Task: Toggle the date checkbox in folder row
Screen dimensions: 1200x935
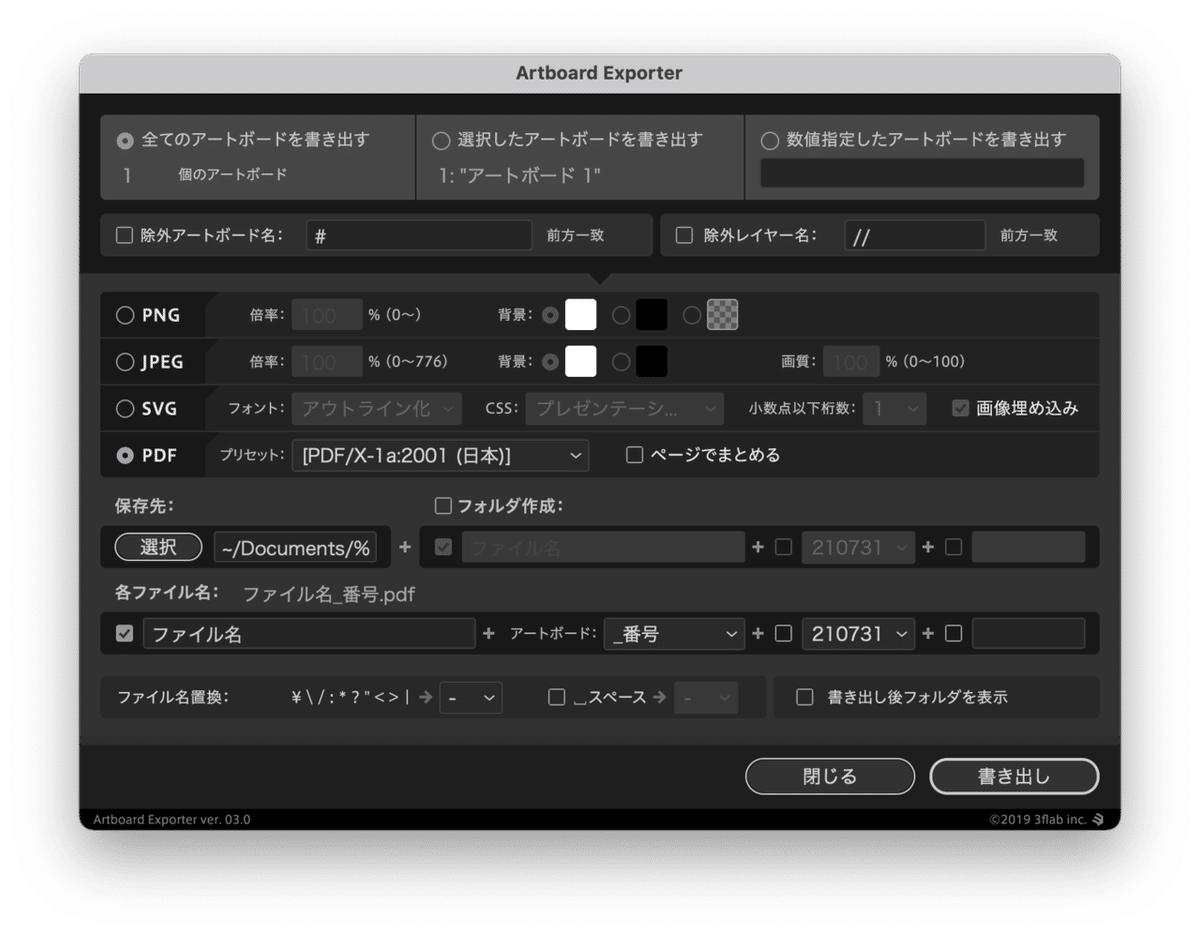Action: [x=784, y=547]
